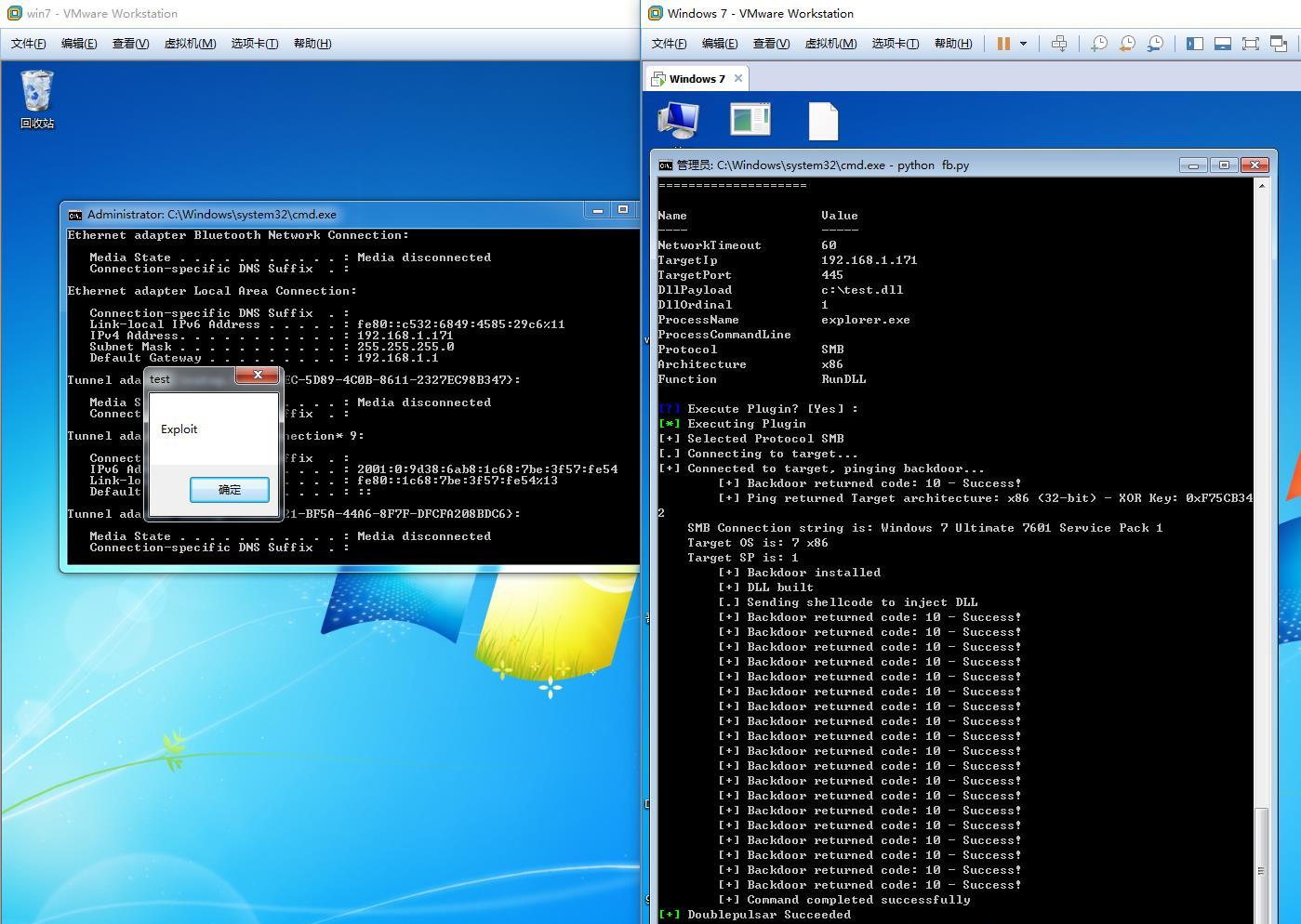Click the DllPayload c:\test.dll row
The image size is (1301, 924).
780,290
